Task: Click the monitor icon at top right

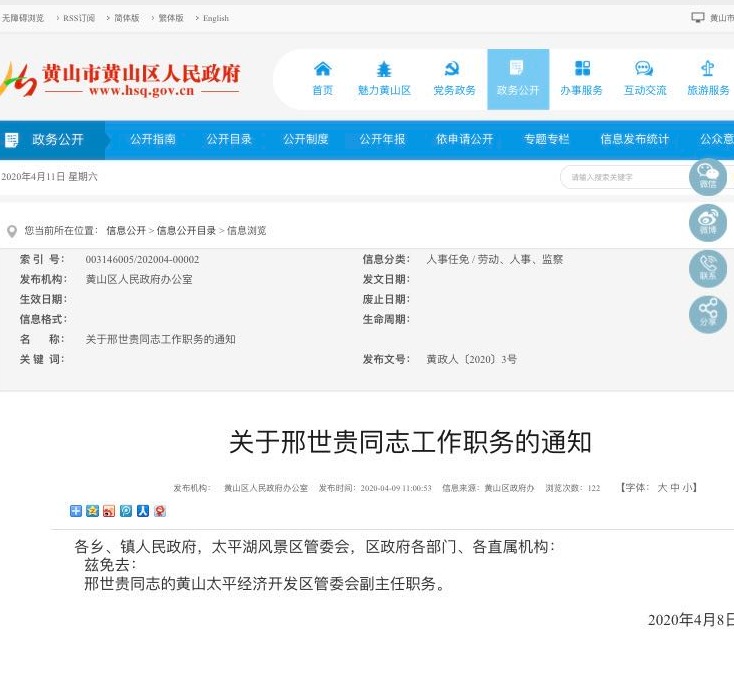Action: tap(697, 18)
